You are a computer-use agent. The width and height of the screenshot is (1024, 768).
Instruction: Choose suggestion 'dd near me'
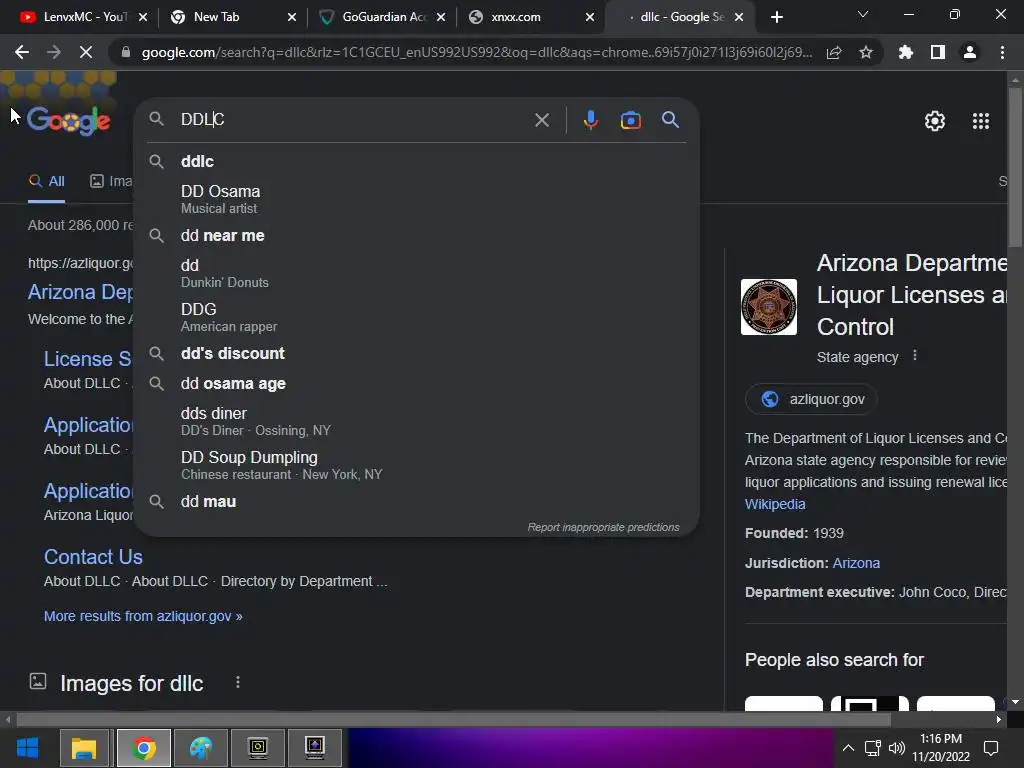pyautogui.click(x=417, y=236)
